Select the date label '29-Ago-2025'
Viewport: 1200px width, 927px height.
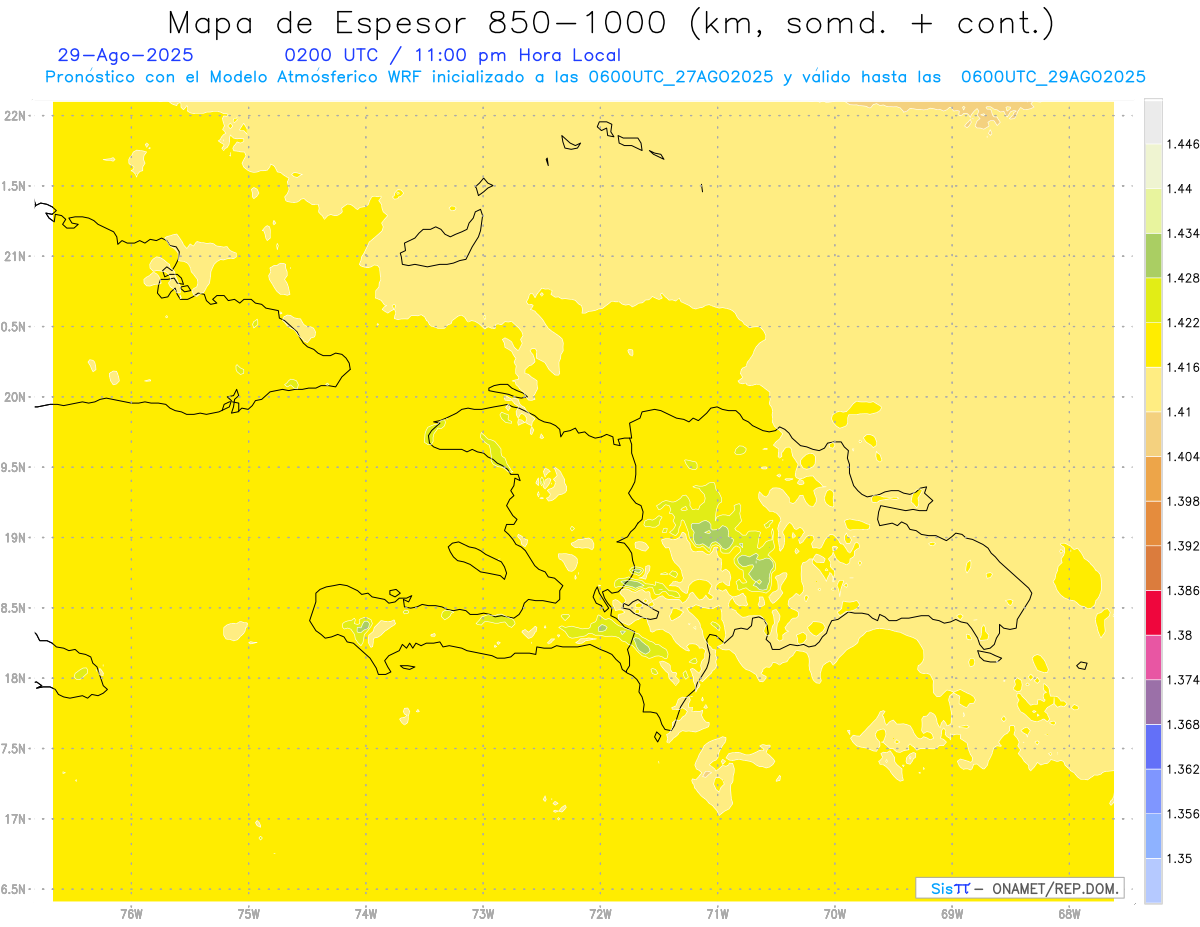click(x=126, y=55)
